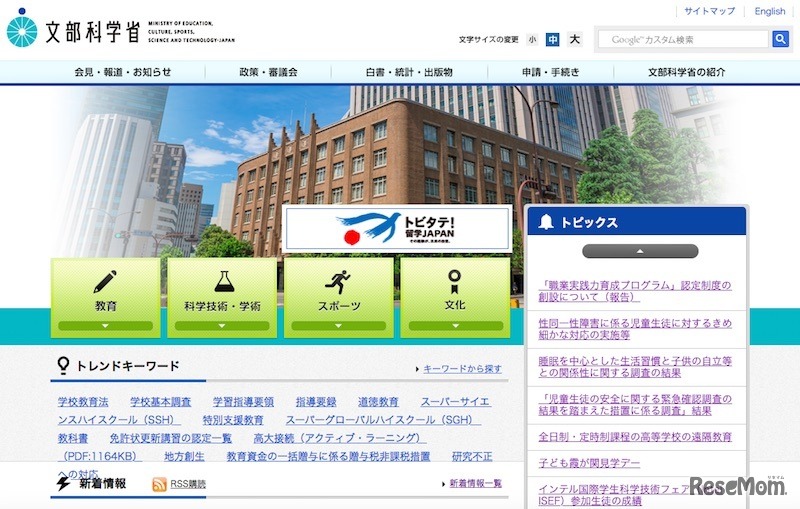Expand the 科学技術・学術 dropdown arrow
Image resolution: width=800 pixels, height=509 pixels.
pyautogui.click(x=222, y=325)
